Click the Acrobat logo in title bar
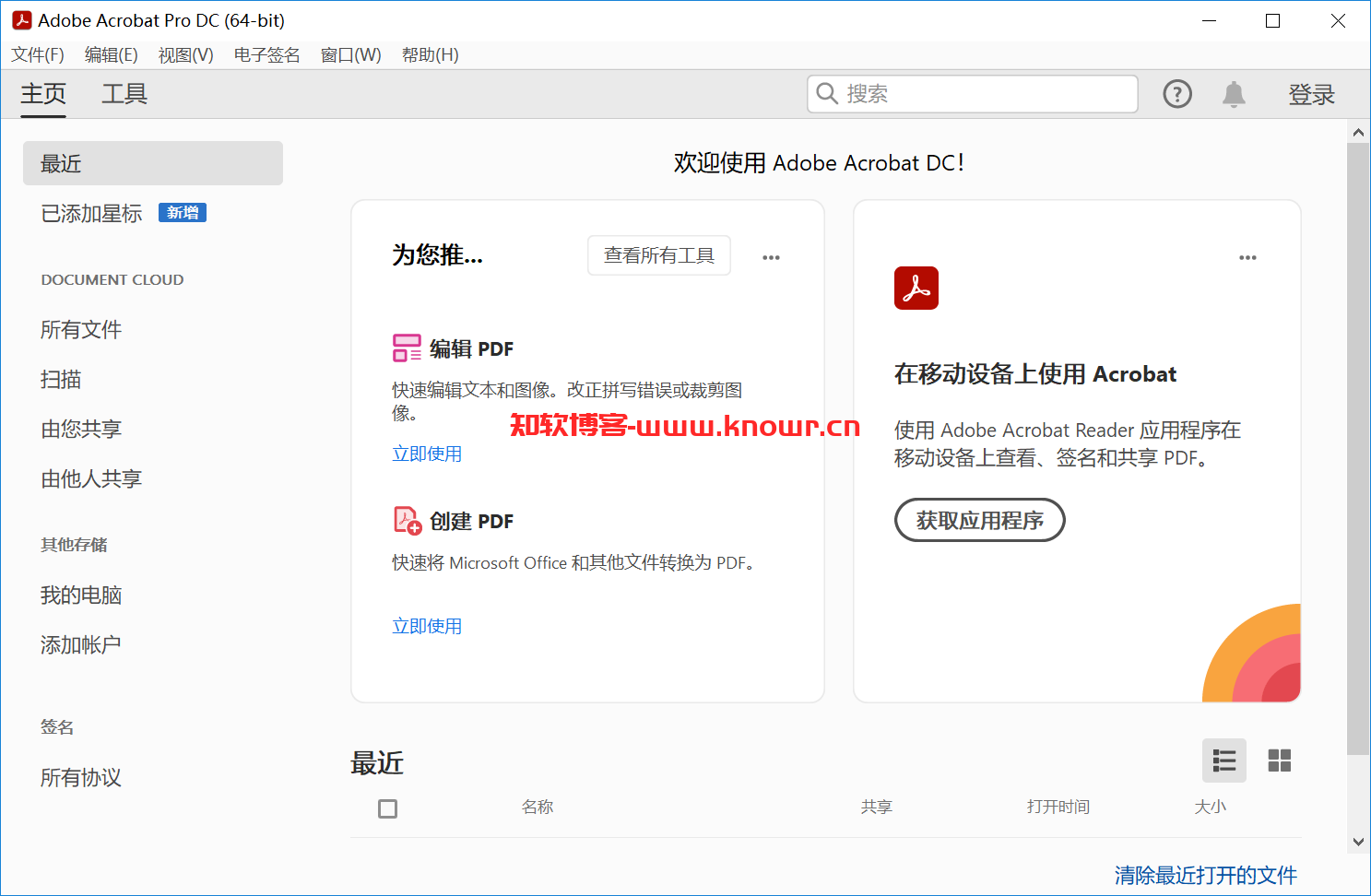1371x896 pixels. pos(21,20)
